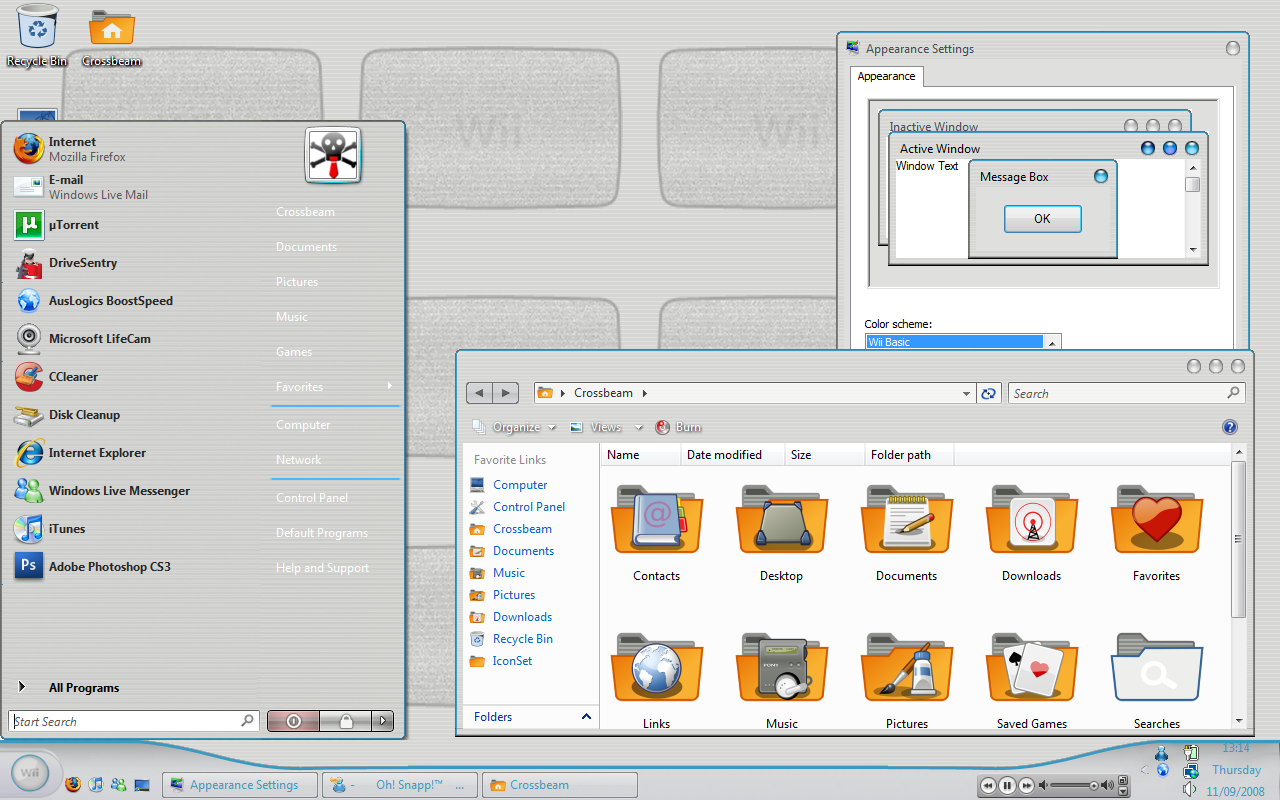Open the Views dropdown arrow
Image resolution: width=1280 pixels, height=800 pixels.
tap(638, 428)
